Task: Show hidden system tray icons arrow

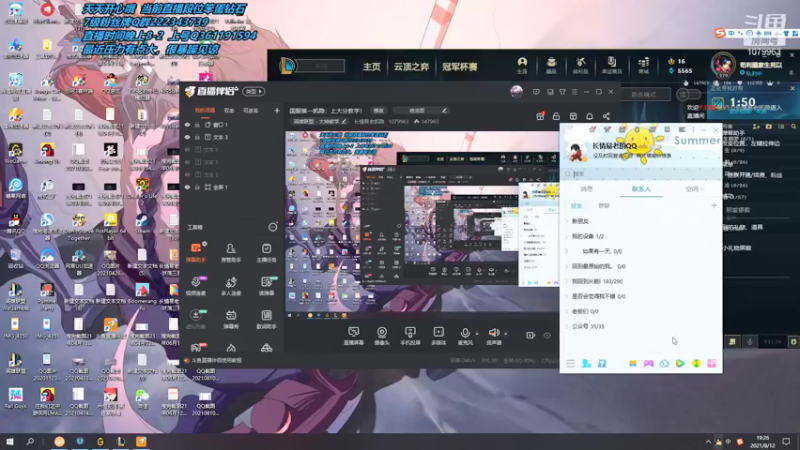Action: (708, 442)
